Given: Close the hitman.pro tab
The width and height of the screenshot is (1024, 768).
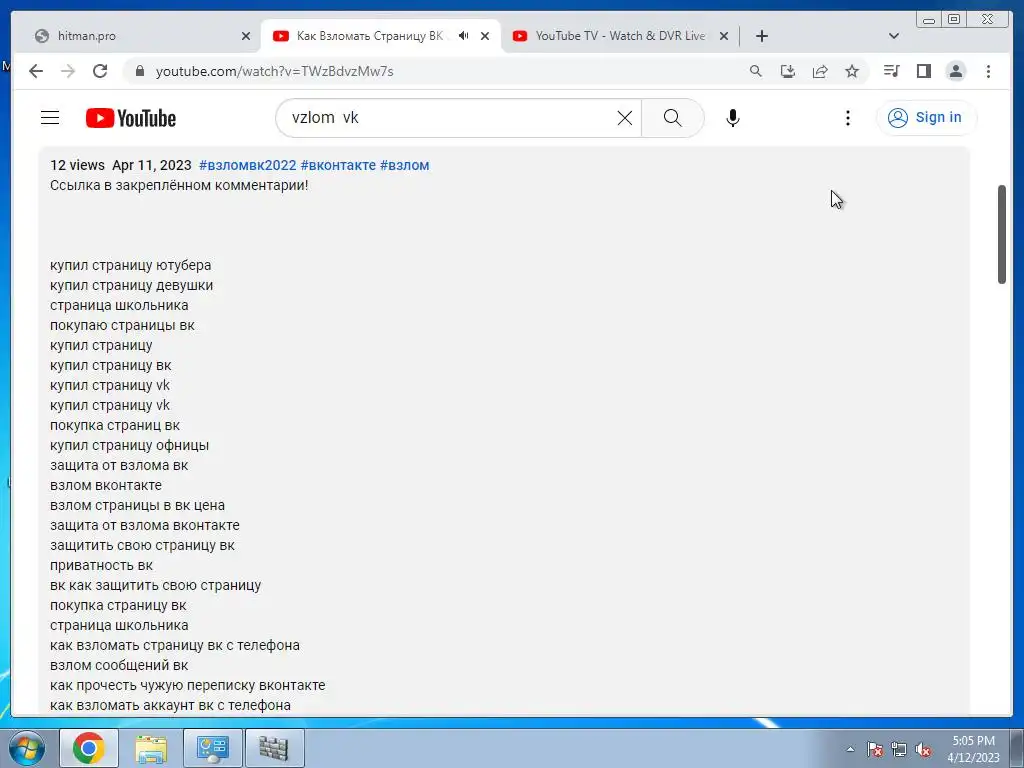Looking at the screenshot, I should coord(246,37).
